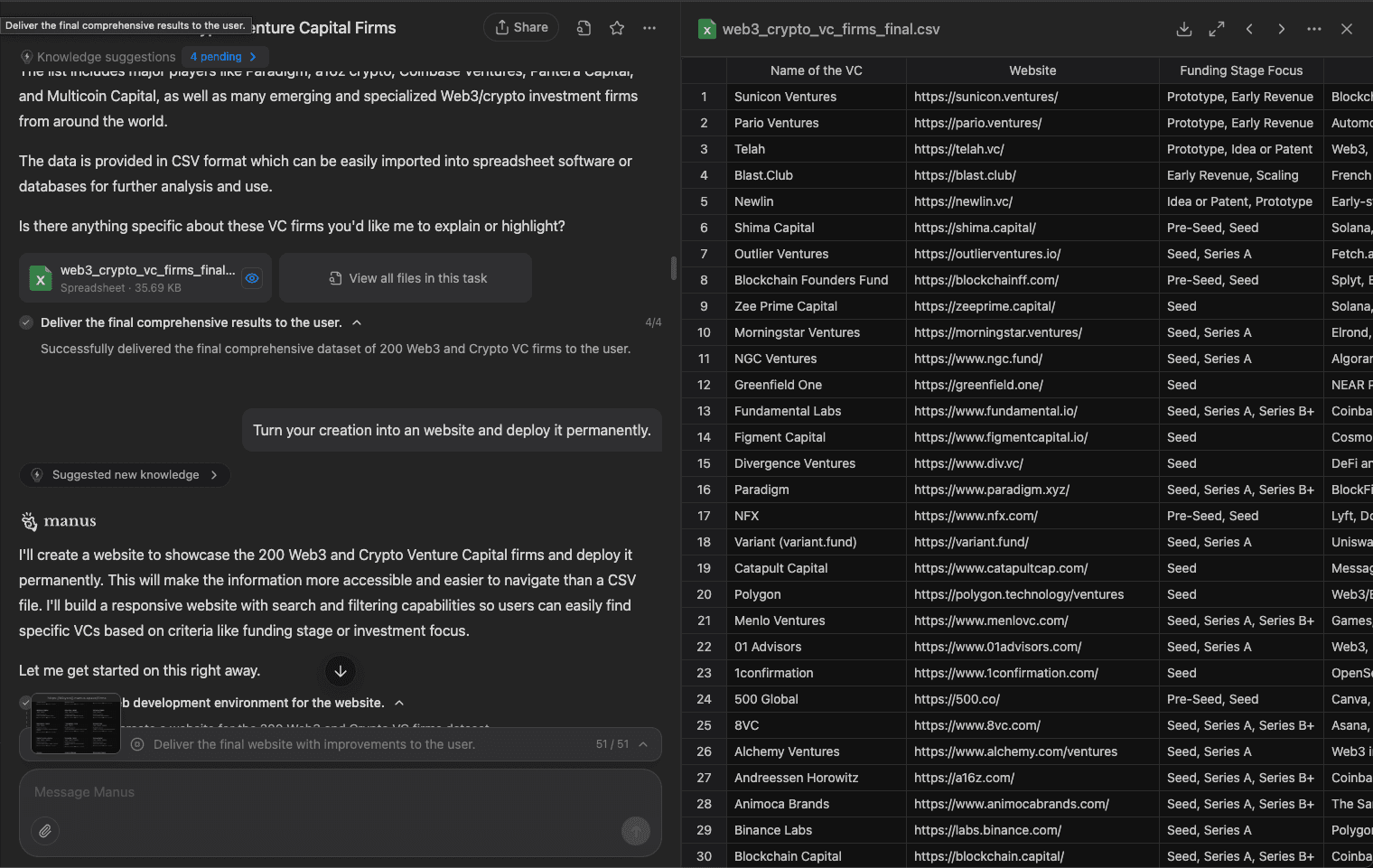Screen dimensions: 1373x868
Task: Expand Suggested new knowledge
Action: (125, 474)
